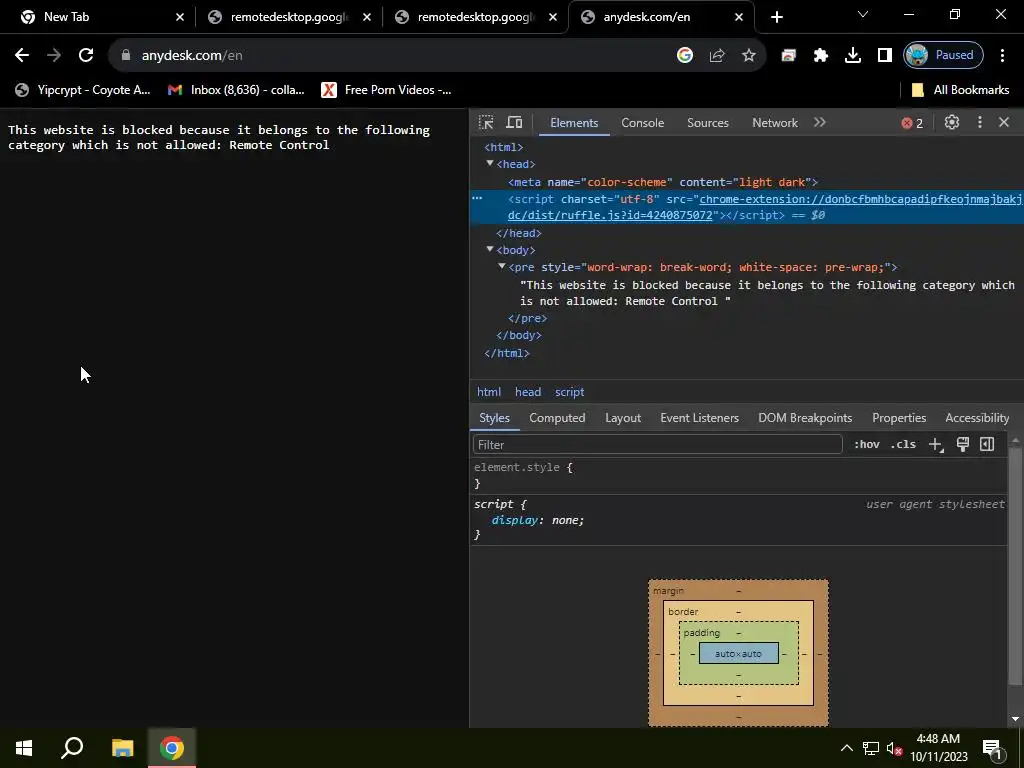
Task: Toggle rendering emulations paintbrush icon
Action: [x=963, y=444]
